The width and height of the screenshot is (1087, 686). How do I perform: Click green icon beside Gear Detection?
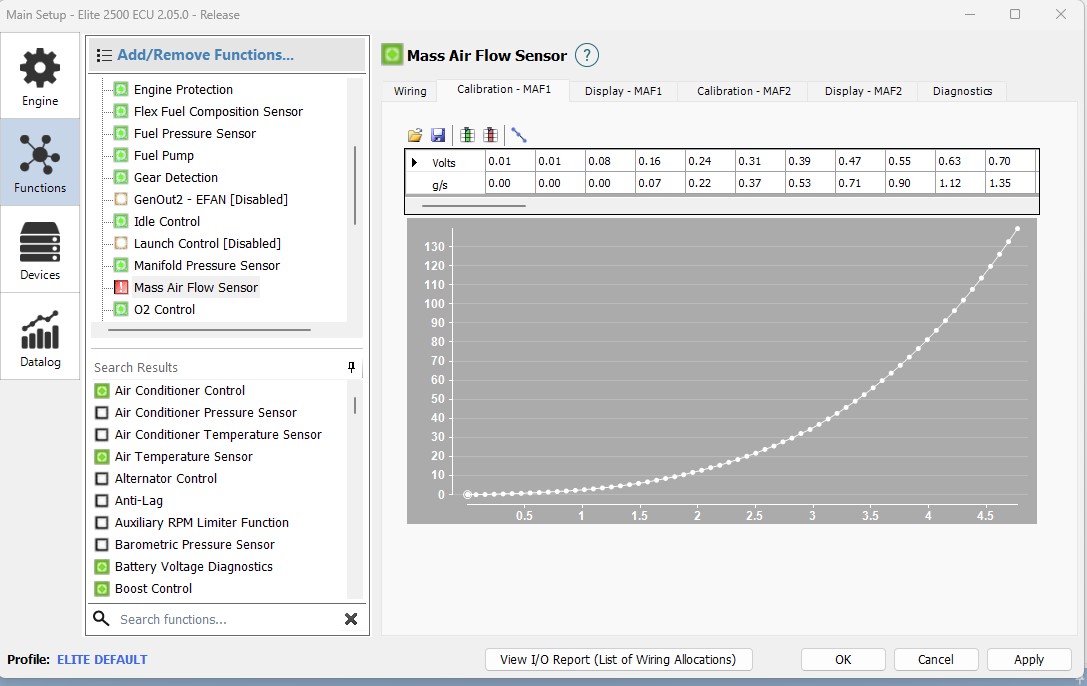pyautogui.click(x=121, y=177)
